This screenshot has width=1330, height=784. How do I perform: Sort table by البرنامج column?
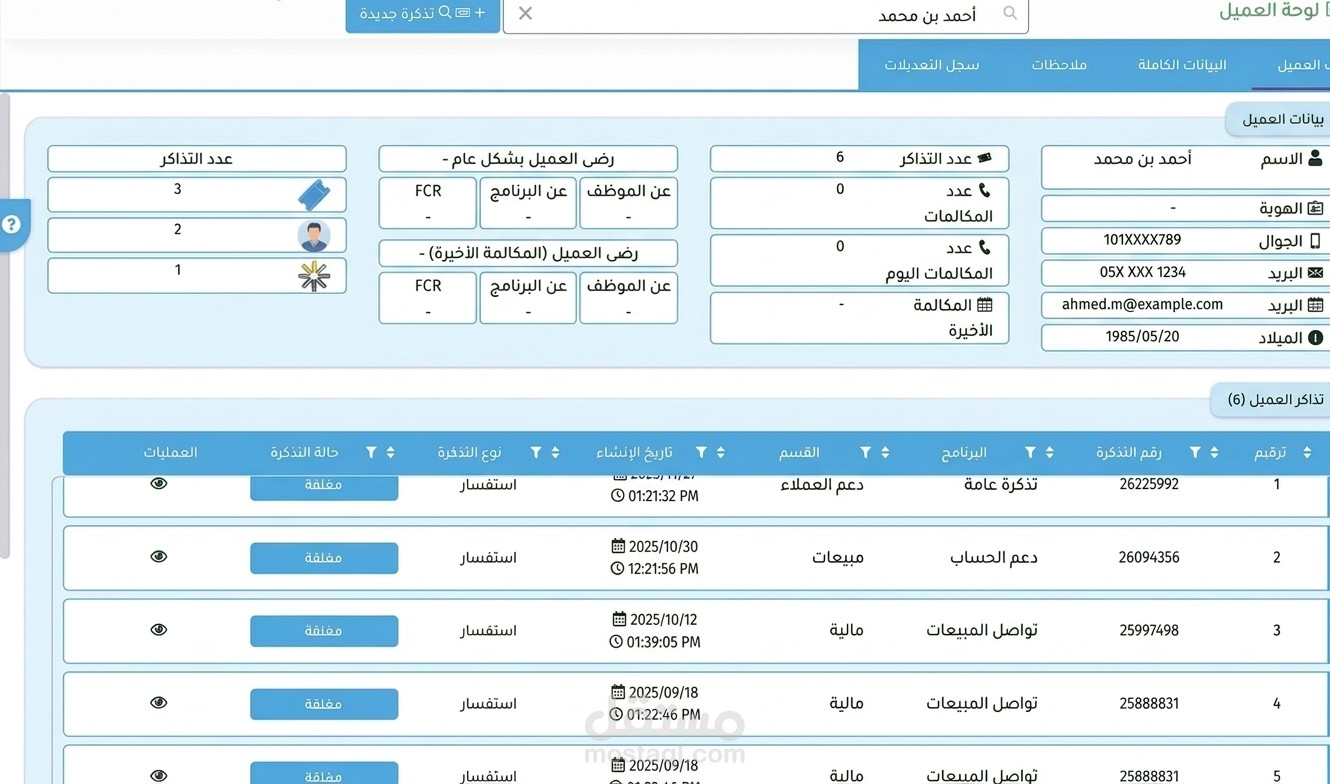pos(1049,453)
